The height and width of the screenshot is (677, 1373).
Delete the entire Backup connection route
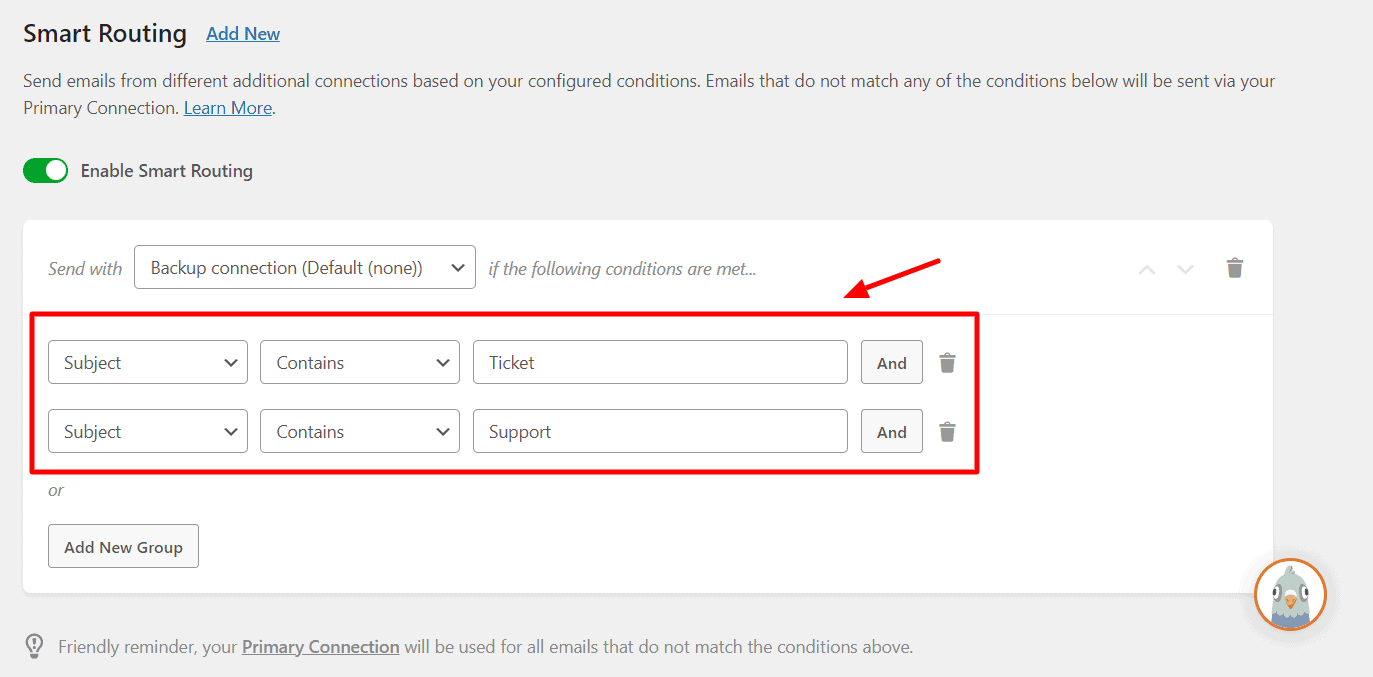1235,268
